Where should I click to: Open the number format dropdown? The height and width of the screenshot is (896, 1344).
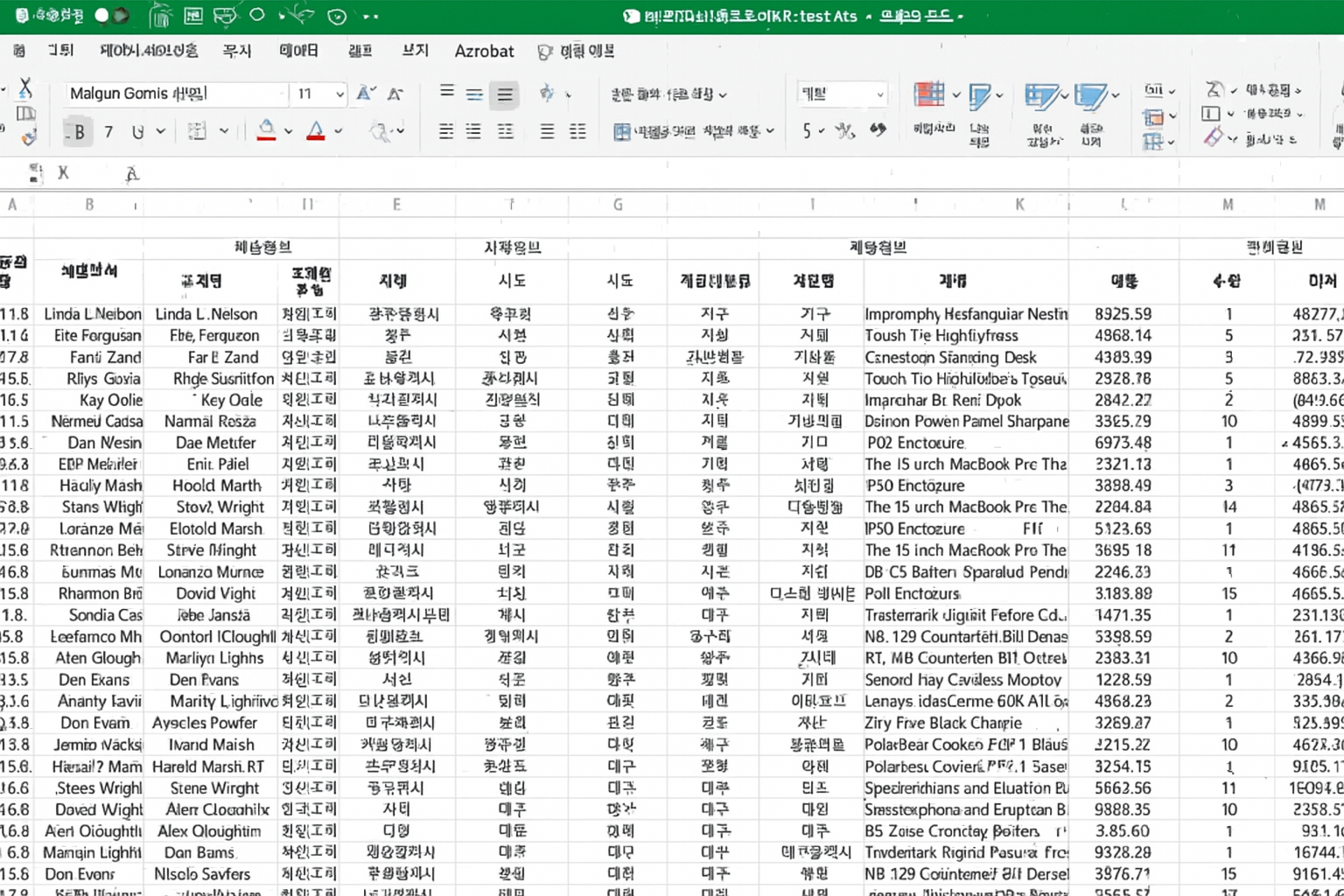pyautogui.click(x=879, y=94)
